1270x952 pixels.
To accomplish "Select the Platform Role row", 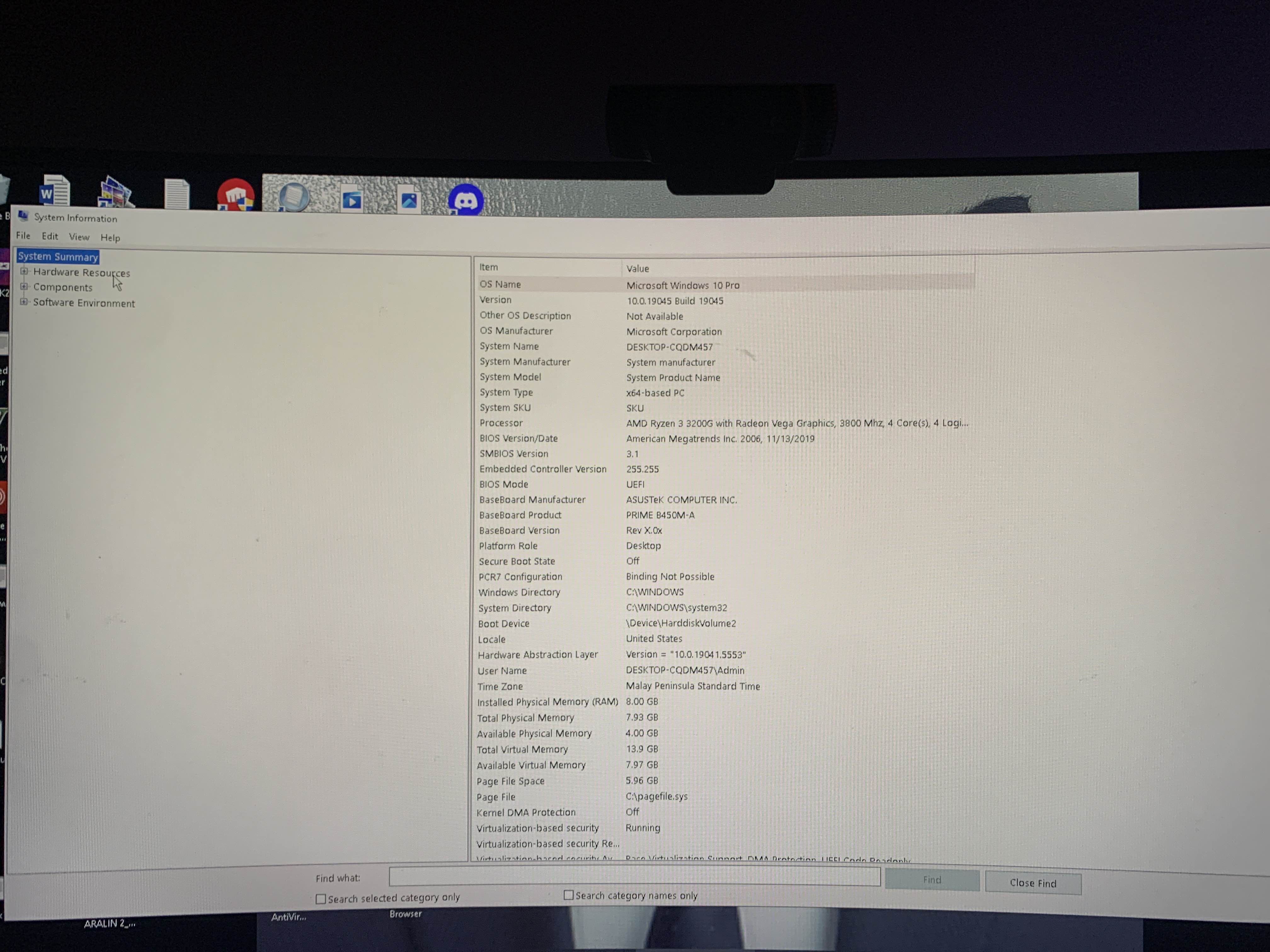I will pyautogui.click(x=726, y=546).
